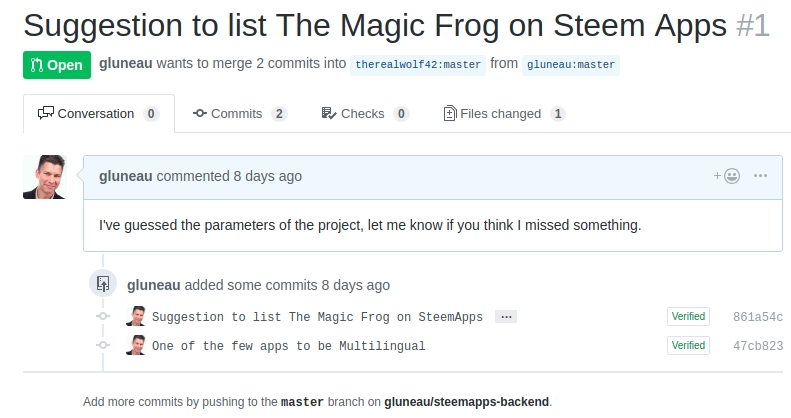The image size is (791, 418).
Task: Click gluneau author name in comment header
Action: point(126,176)
